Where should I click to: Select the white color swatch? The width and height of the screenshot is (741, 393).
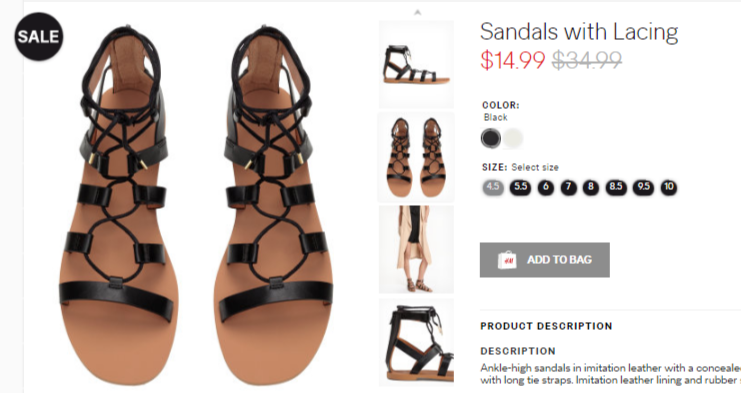[x=513, y=138]
